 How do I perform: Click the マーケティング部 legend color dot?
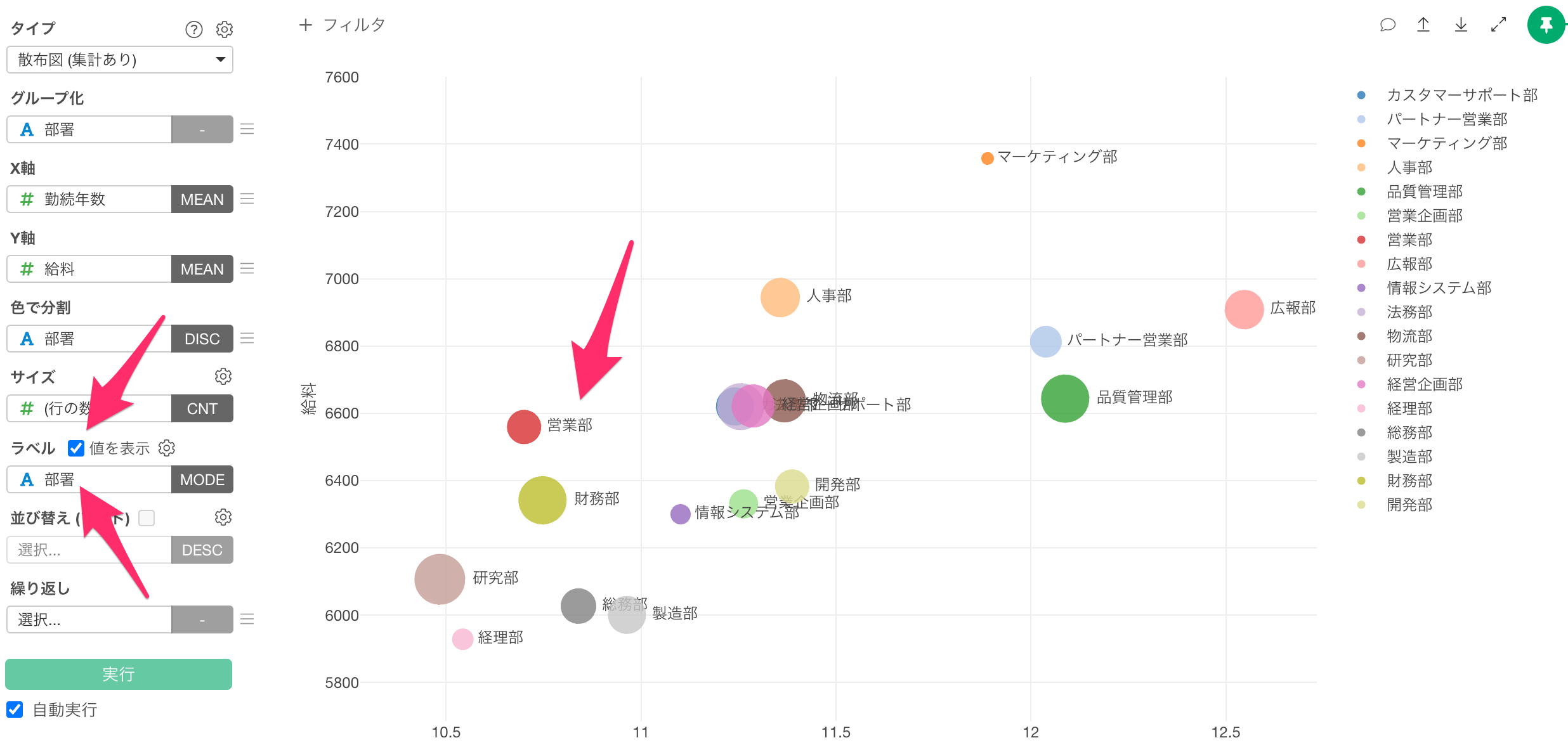click(x=1361, y=143)
